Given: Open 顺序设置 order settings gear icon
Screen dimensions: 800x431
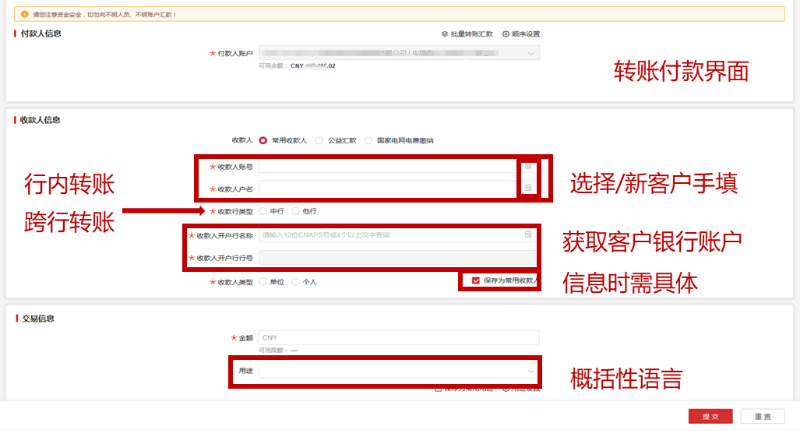Looking at the screenshot, I should [505, 34].
